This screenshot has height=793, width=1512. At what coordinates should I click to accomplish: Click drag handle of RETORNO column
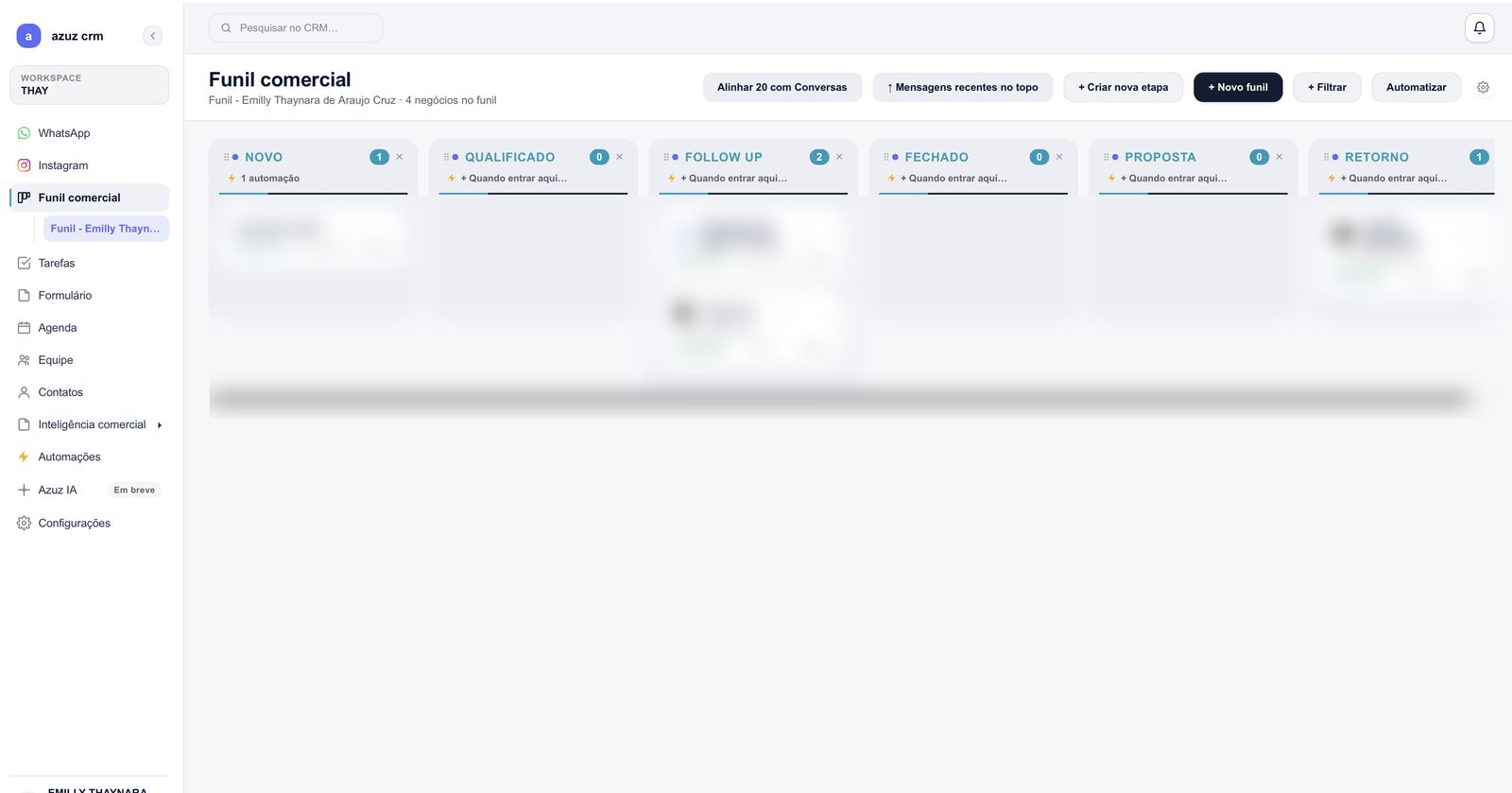pos(1327,157)
